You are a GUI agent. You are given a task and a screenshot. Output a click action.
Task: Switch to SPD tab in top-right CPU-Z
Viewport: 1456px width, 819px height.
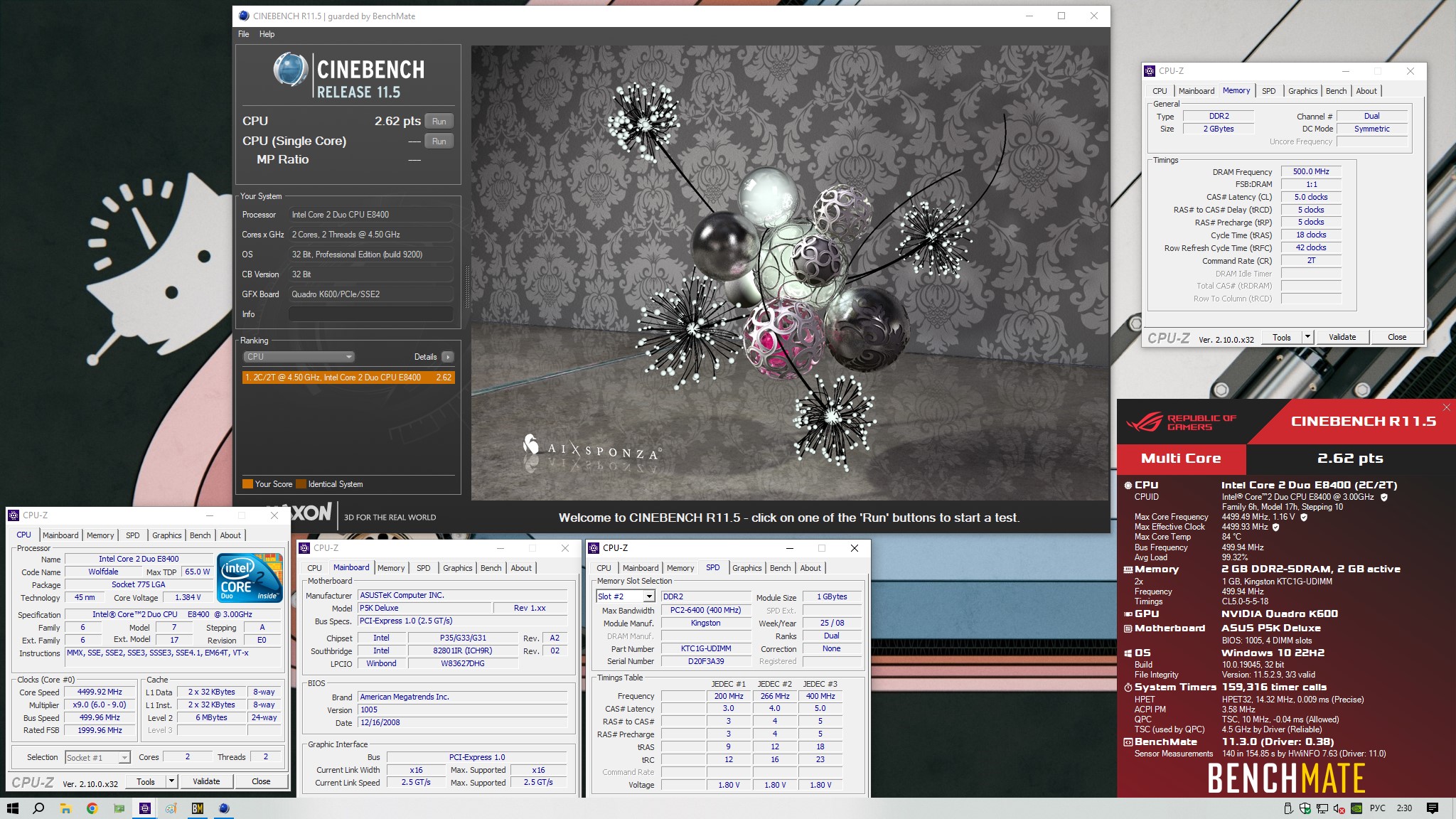(1268, 91)
